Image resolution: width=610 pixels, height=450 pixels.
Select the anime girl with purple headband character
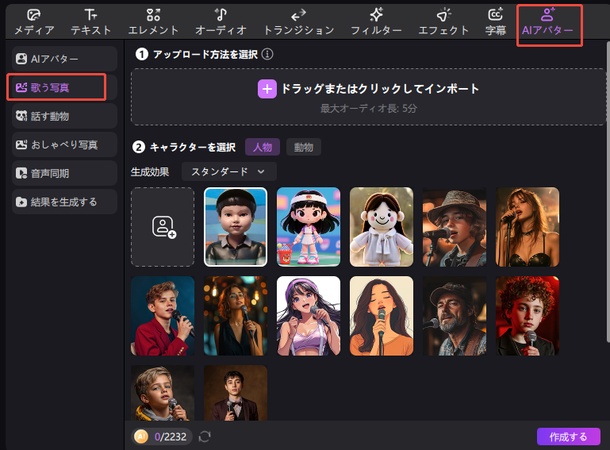coord(309,316)
